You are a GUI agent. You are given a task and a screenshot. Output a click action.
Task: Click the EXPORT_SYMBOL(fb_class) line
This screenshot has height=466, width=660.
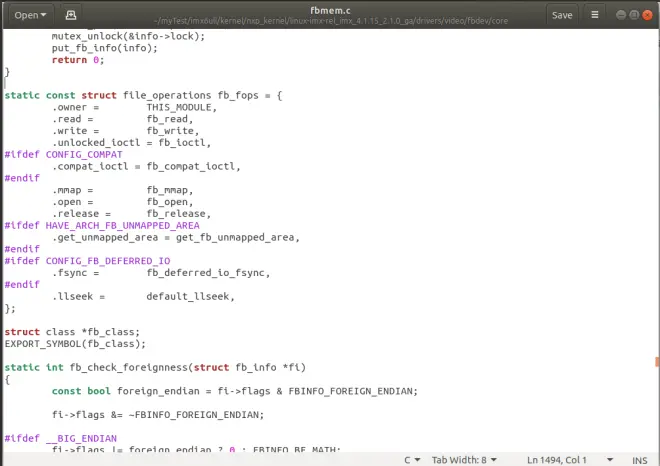click(x=75, y=344)
